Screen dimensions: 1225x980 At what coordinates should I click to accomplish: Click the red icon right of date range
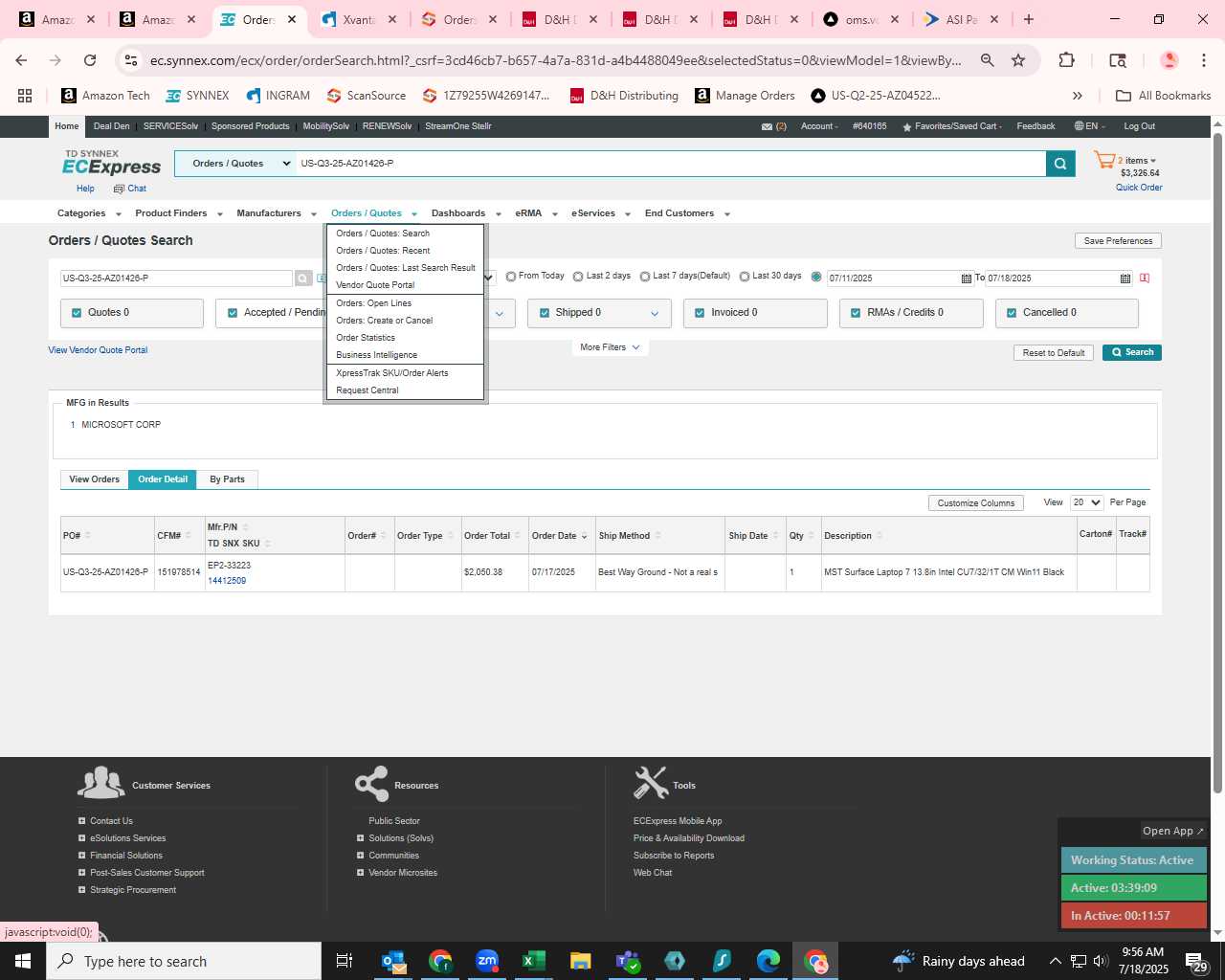tap(1145, 278)
